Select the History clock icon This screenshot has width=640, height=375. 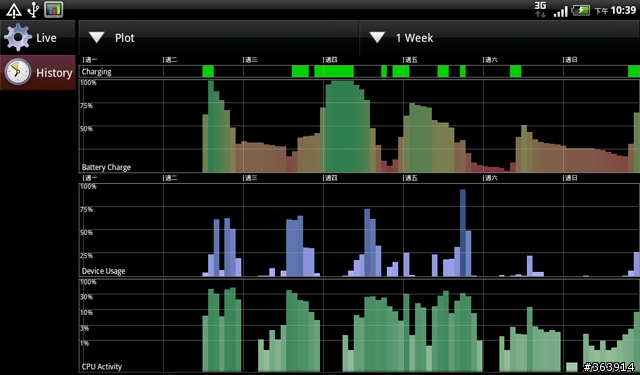coord(18,72)
